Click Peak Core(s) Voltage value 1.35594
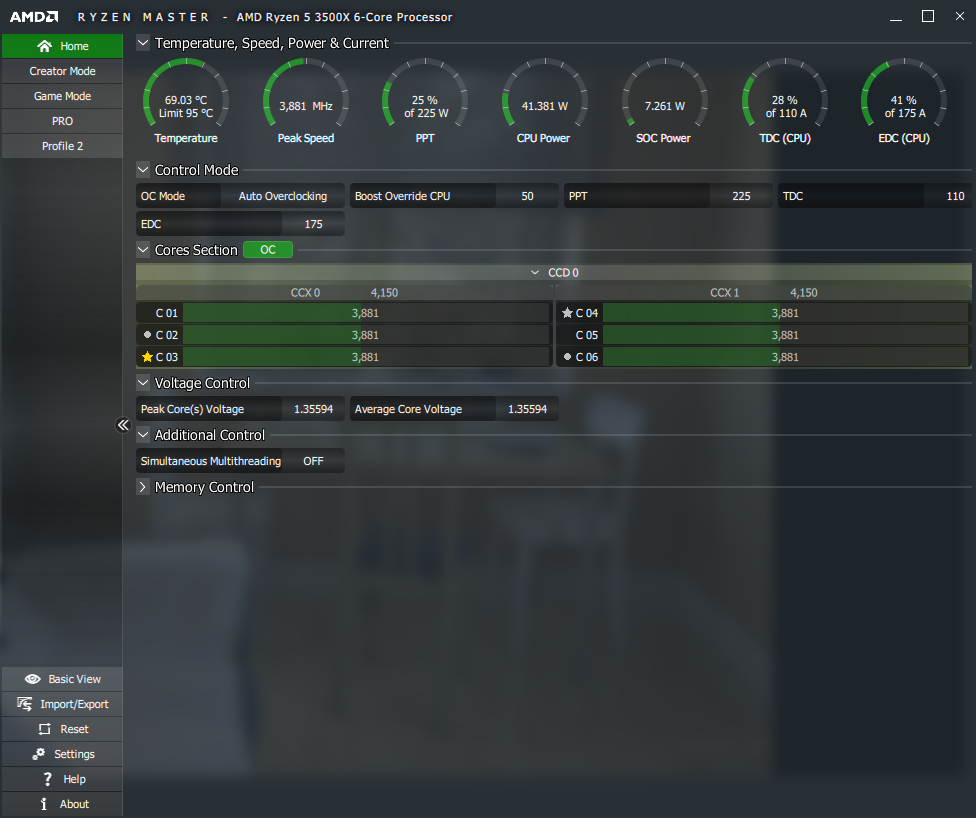976x818 pixels. 313,409
